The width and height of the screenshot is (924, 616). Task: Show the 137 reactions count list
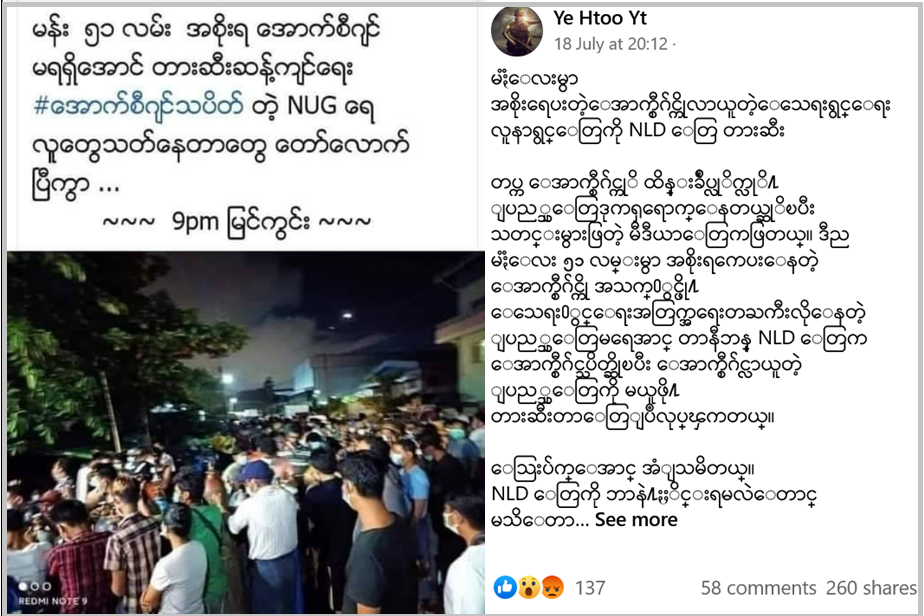pos(590,588)
